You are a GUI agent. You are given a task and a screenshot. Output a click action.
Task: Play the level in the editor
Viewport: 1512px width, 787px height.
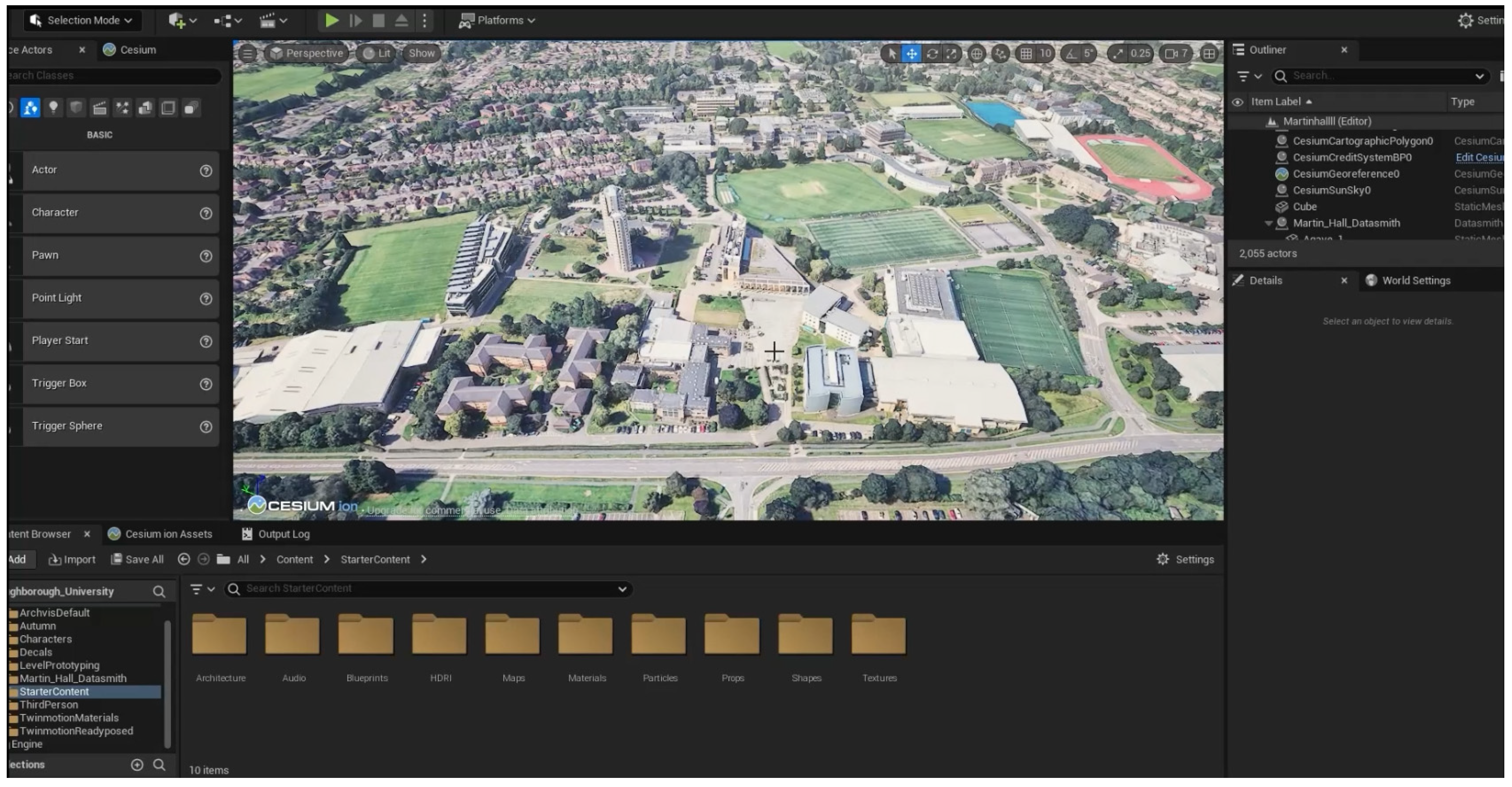click(331, 21)
